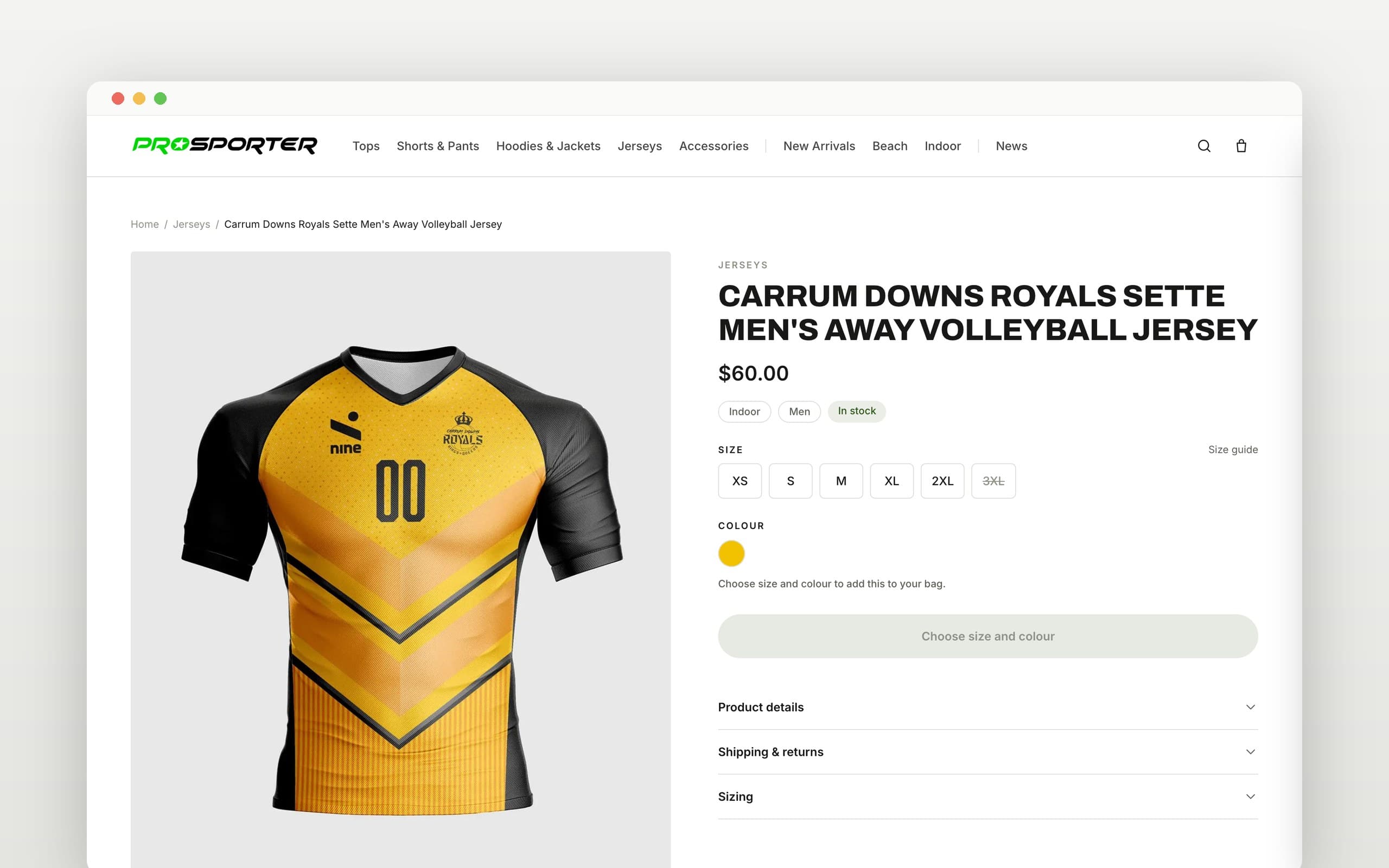The image size is (1389, 868).
Task: Click the $60.00 price
Action: (753, 373)
